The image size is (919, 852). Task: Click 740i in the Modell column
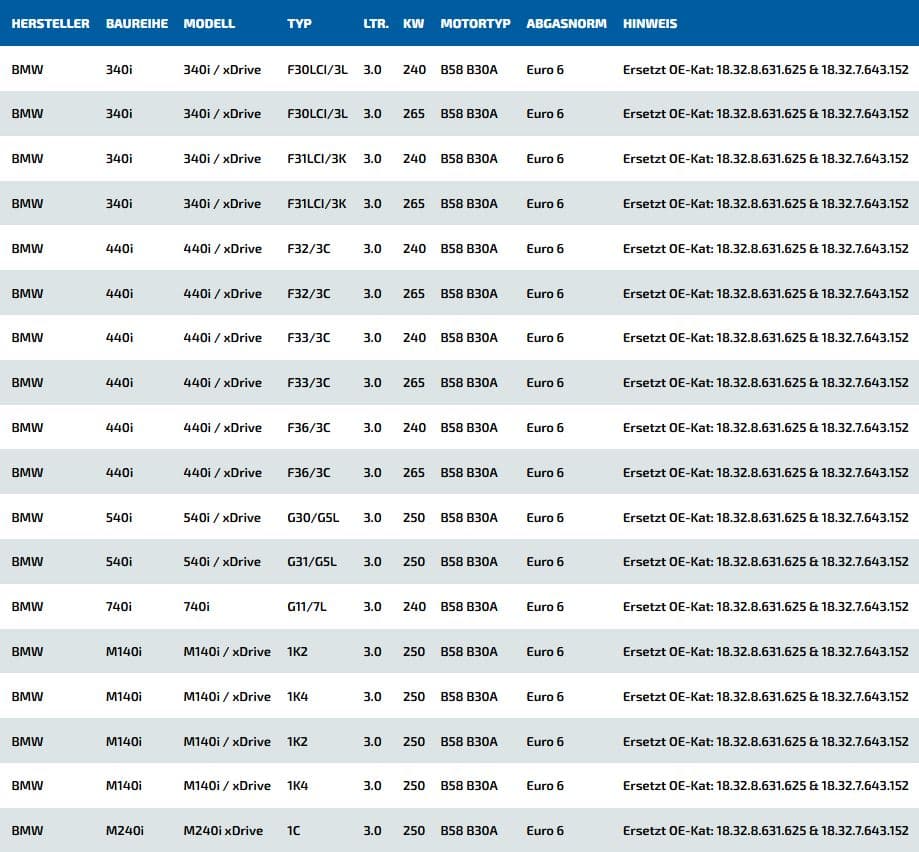(196, 606)
